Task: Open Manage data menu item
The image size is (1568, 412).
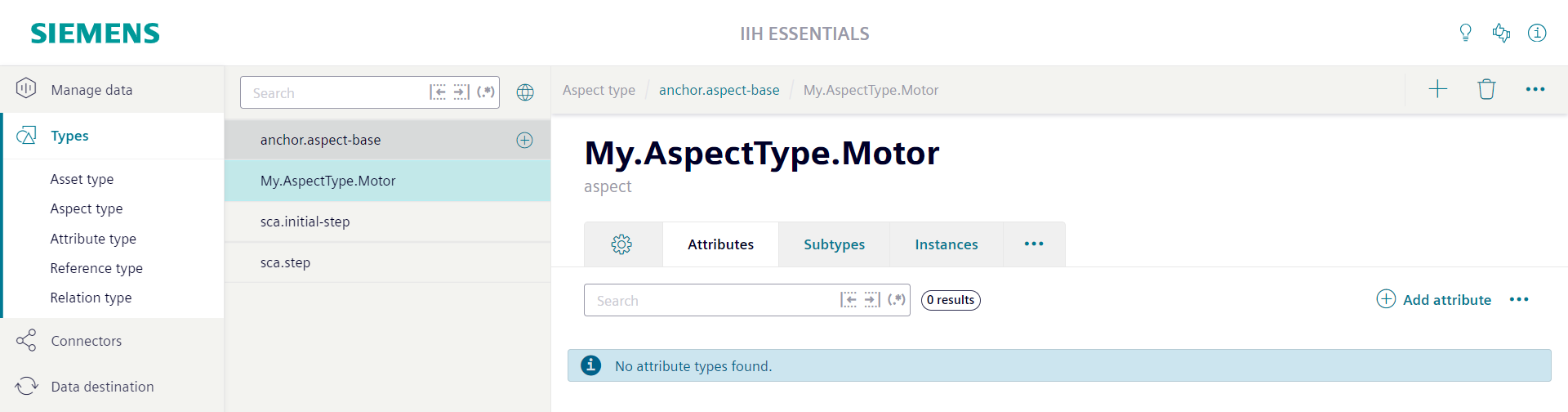Action: 112,89
